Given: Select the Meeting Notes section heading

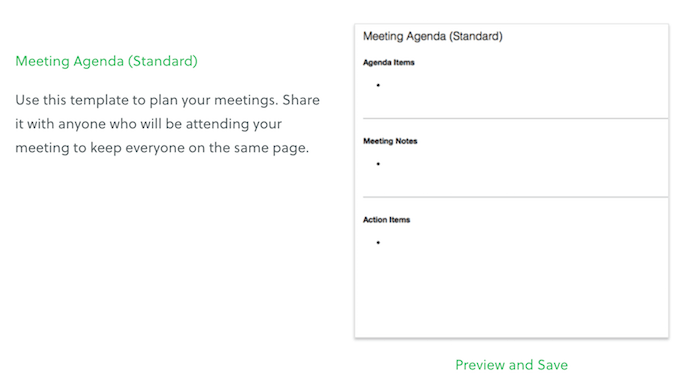Looking at the screenshot, I should click(390, 141).
